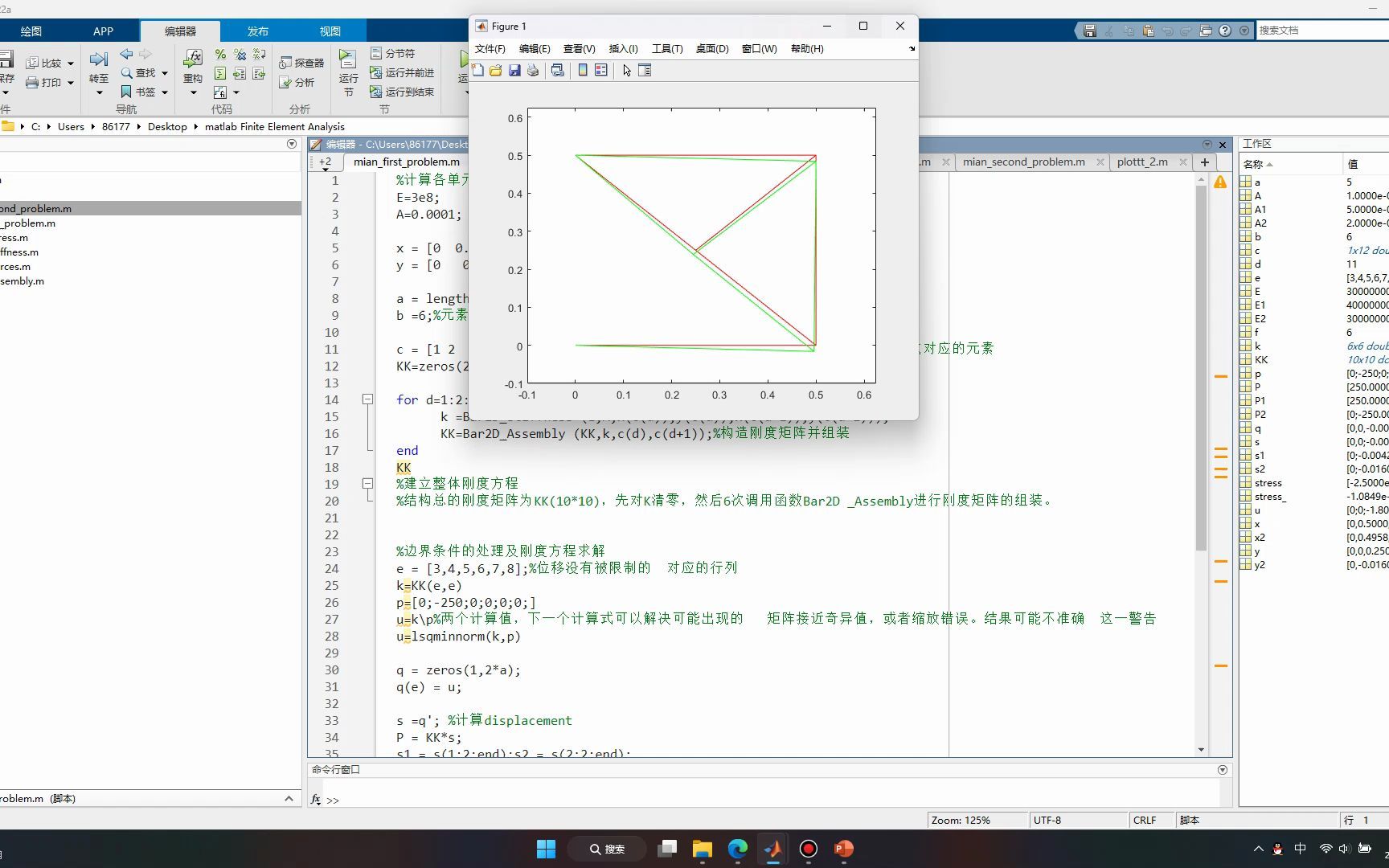The height and width of the screenshot is (868, 1389).
Task: Toggle Edit Plot arrow tool in Figure 1
Action: pyautogui.click(x=627, y=71)
